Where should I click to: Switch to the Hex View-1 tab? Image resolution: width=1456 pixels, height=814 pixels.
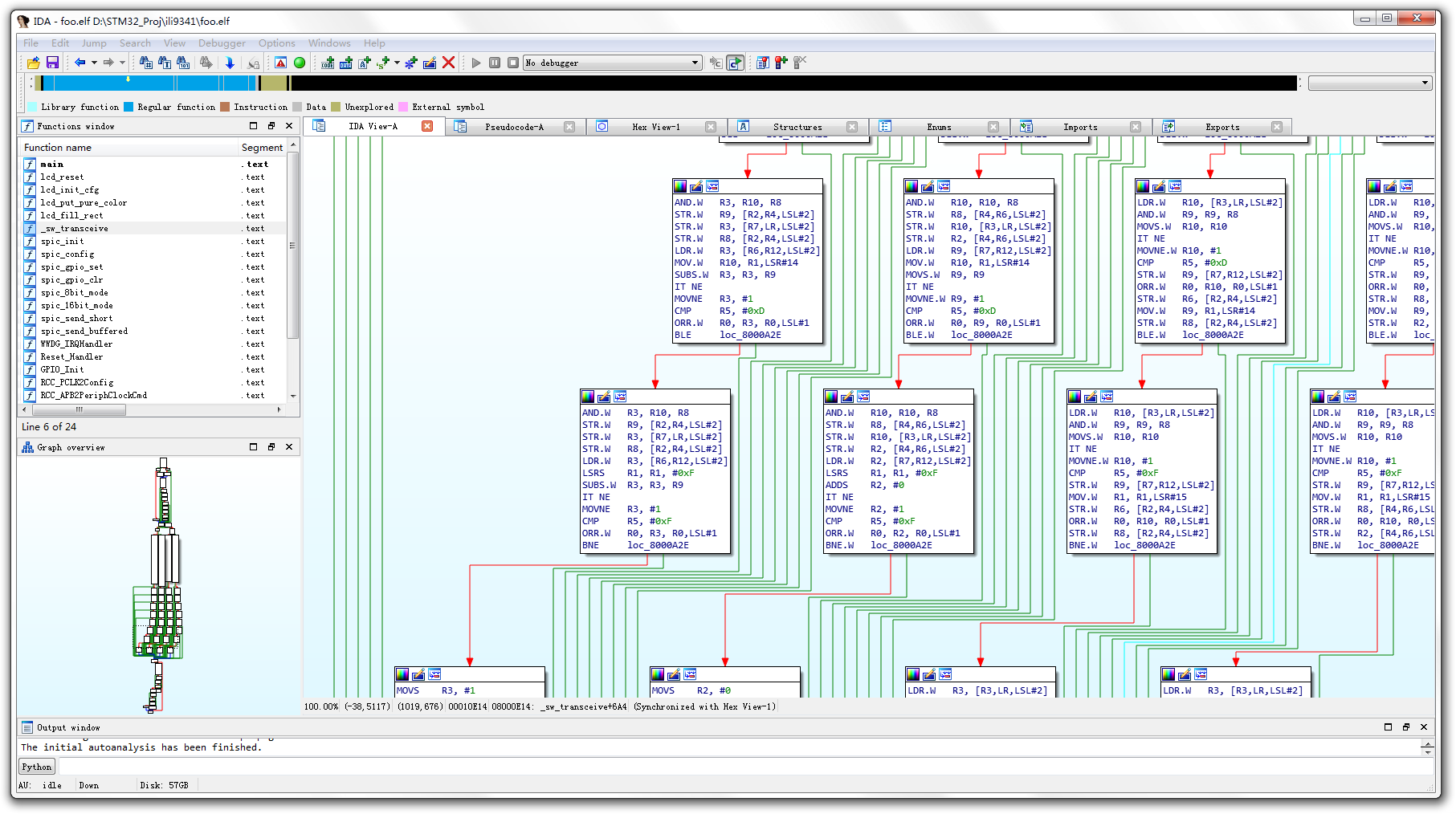(655, 127)
